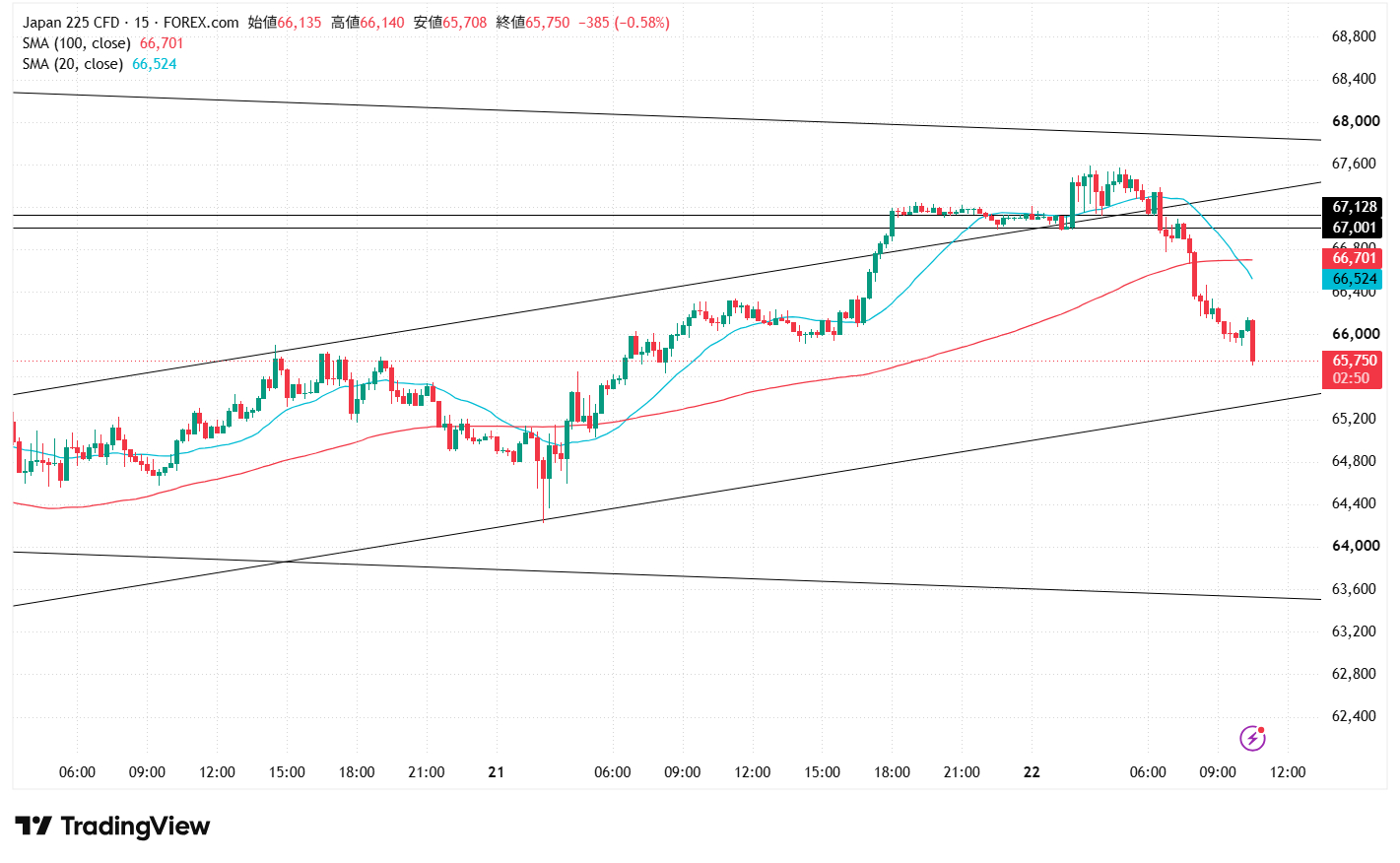Image resolution: width=1400 pixels, height=863 pixels.
Task: Click the 68,000 price axis label
Action: (1356, 121)
